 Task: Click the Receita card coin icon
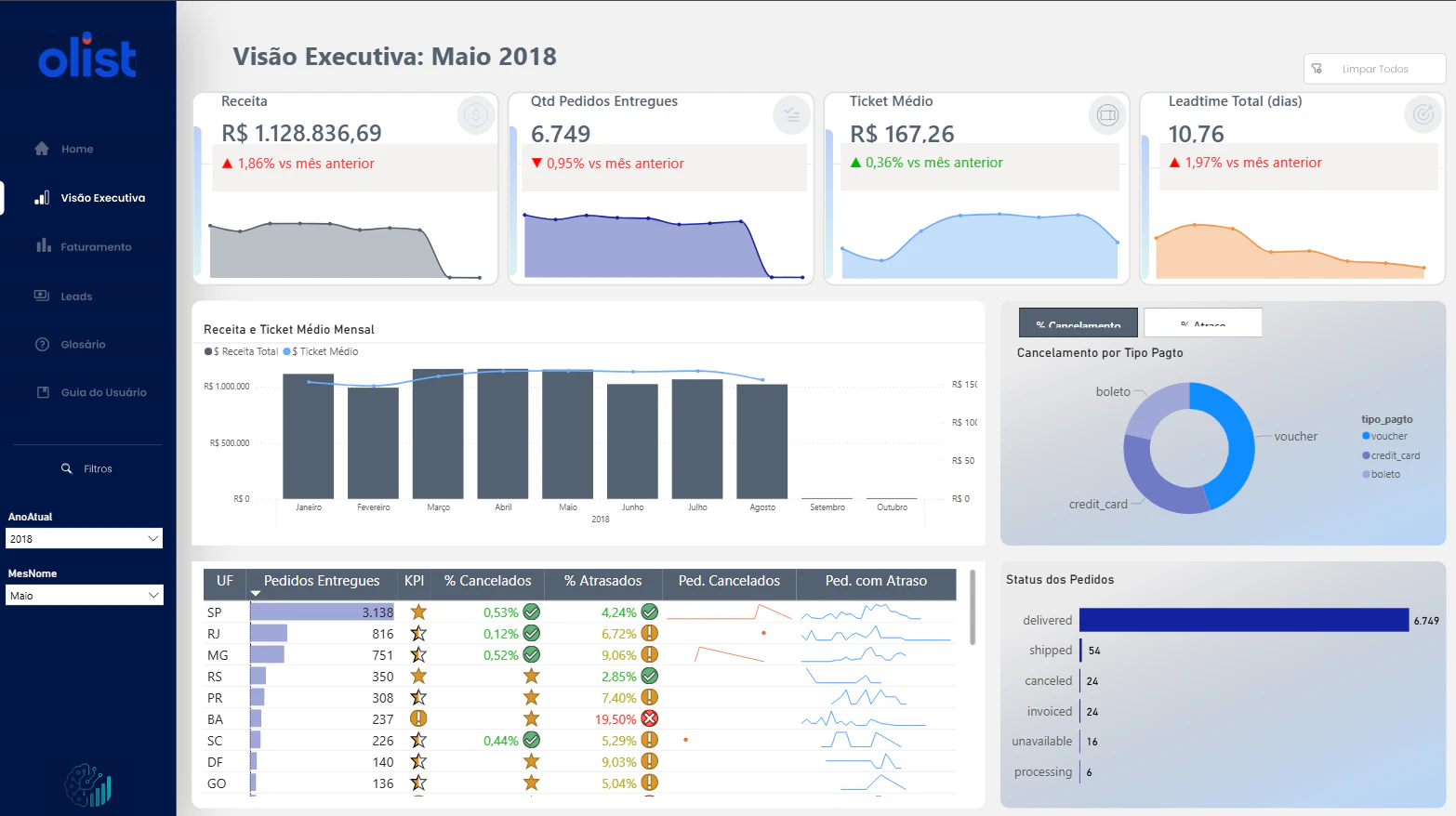point(476,115)
